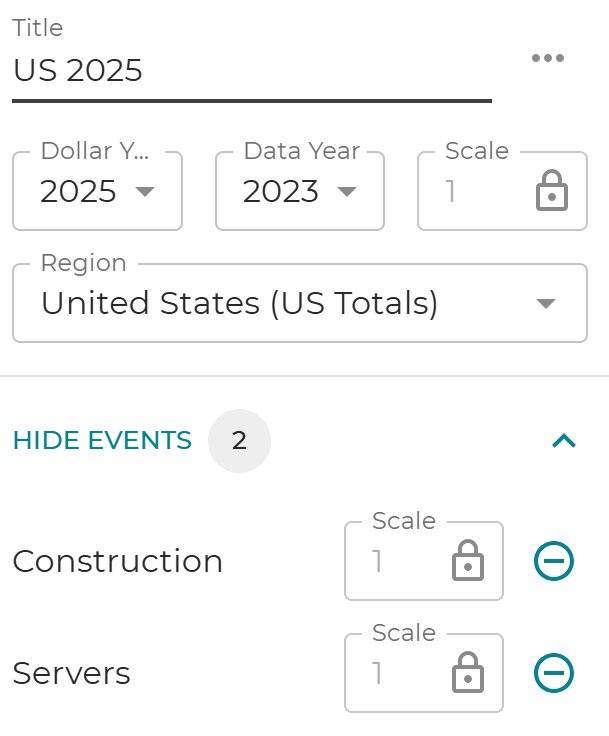The height and width of the screenshot is (736, 609).
Task: Unlock the top project Scale lock icon
Action: pyautogui.click(x=552, y=191)
